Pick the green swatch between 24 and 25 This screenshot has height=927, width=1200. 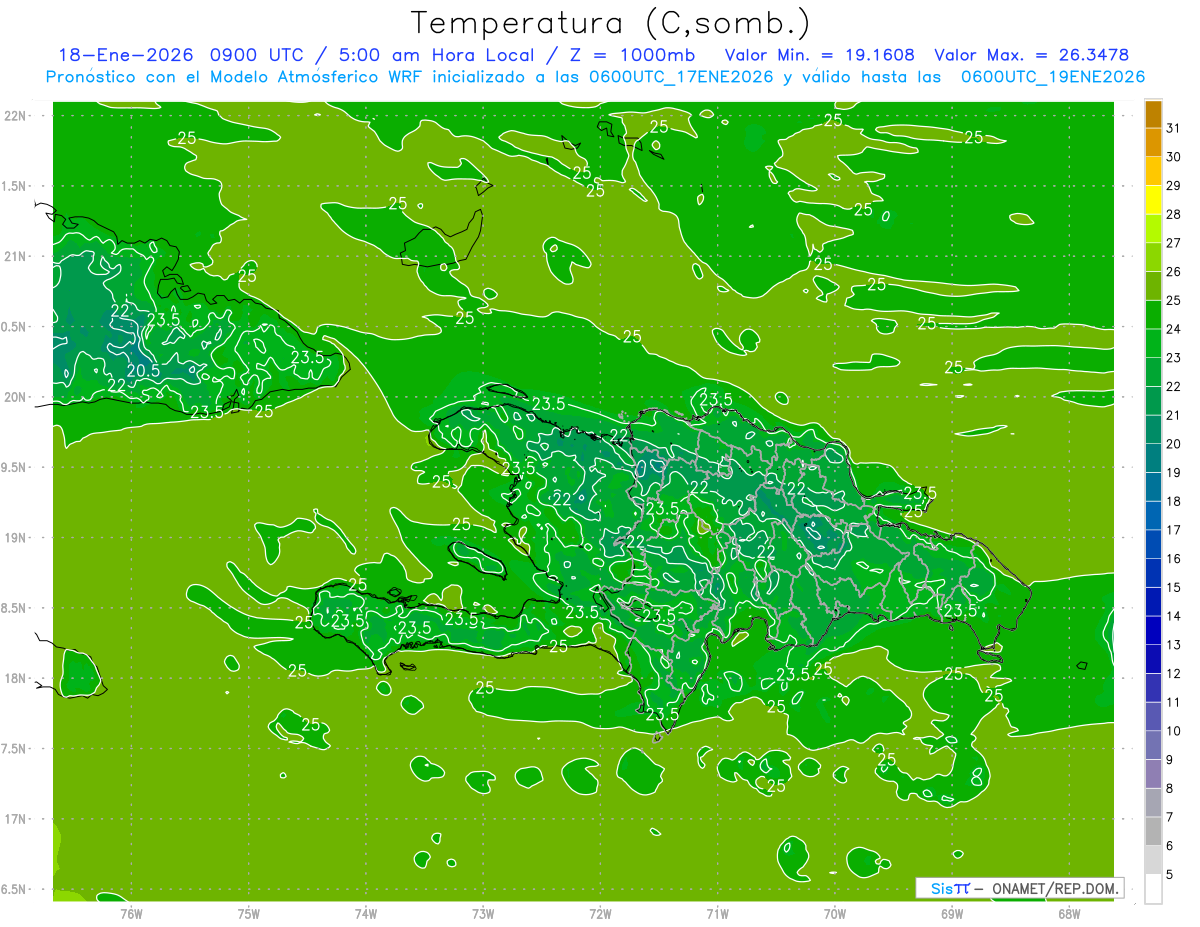point(1153,315)
